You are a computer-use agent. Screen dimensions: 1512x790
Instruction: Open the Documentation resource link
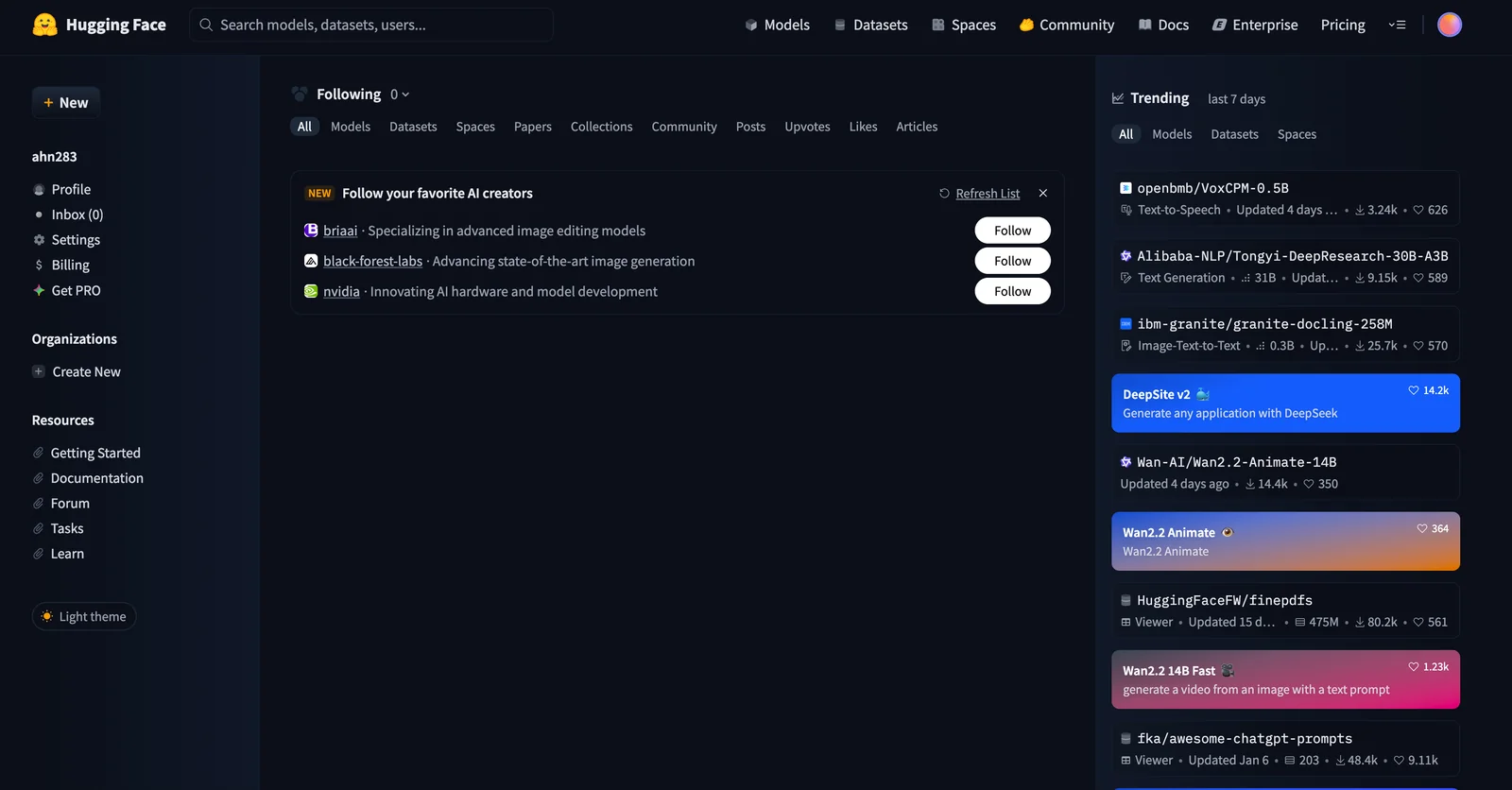pos(96,478)
